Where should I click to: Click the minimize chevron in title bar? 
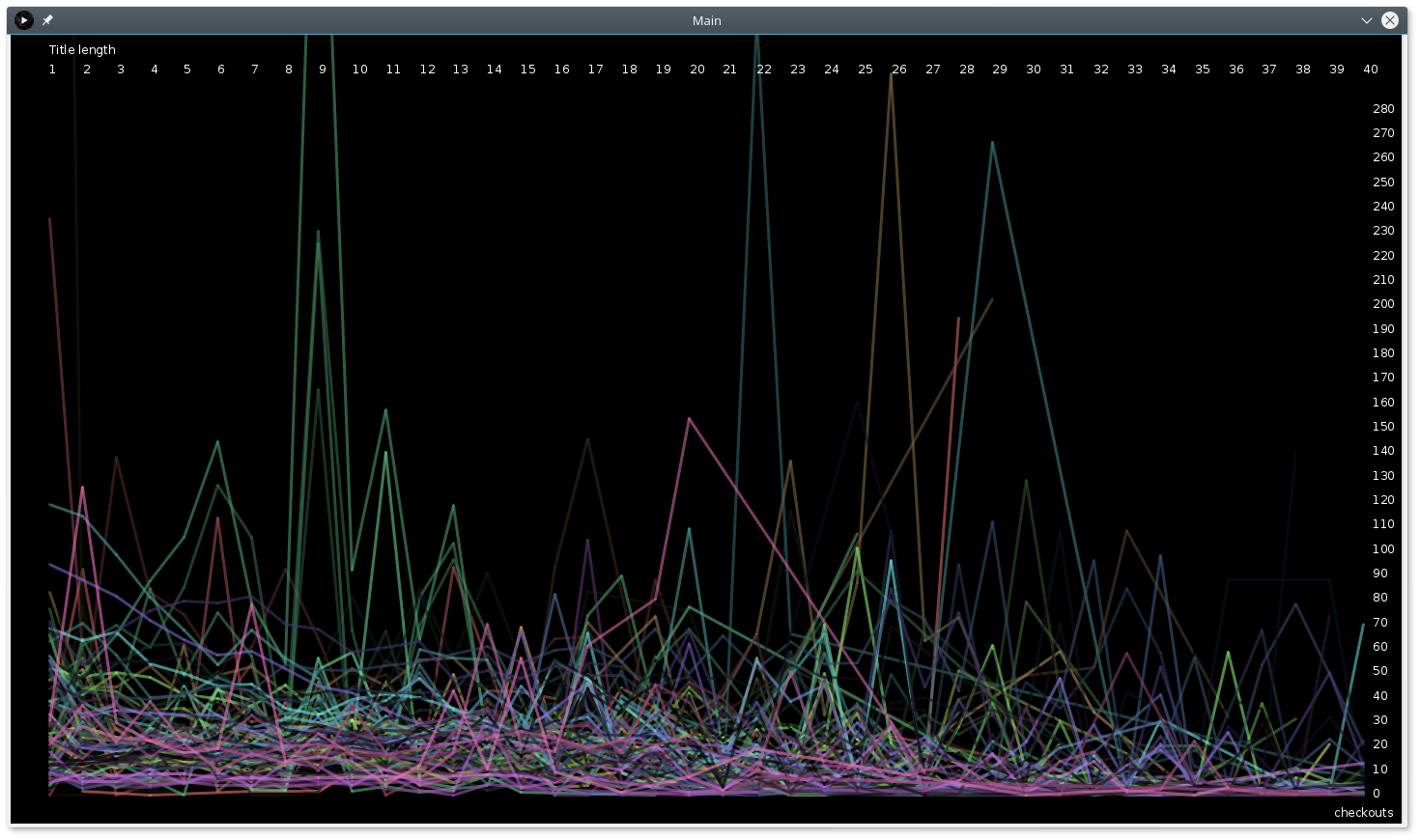tap(1366, 20)
